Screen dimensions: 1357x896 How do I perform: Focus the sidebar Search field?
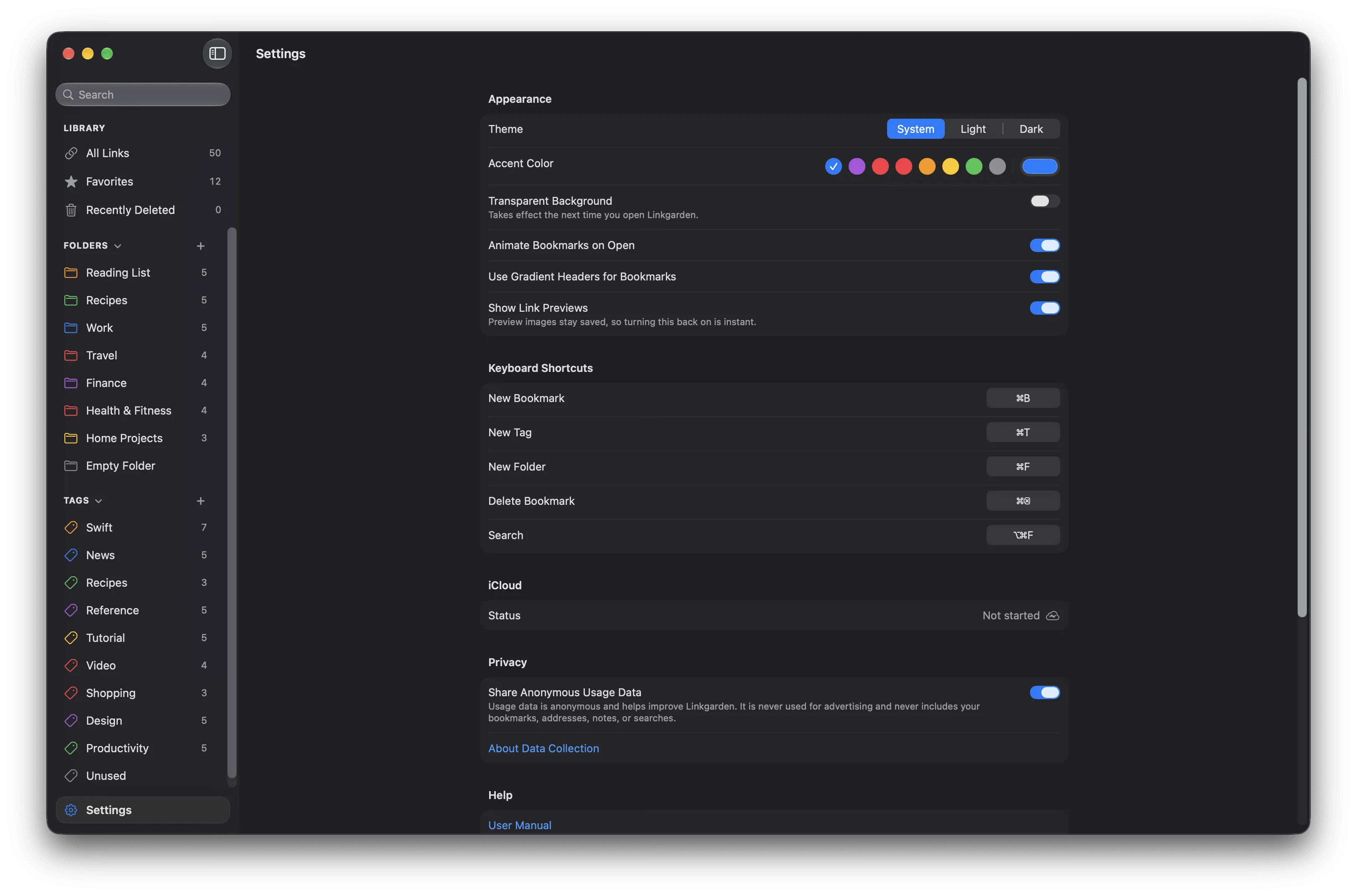(x=143, y=95)
